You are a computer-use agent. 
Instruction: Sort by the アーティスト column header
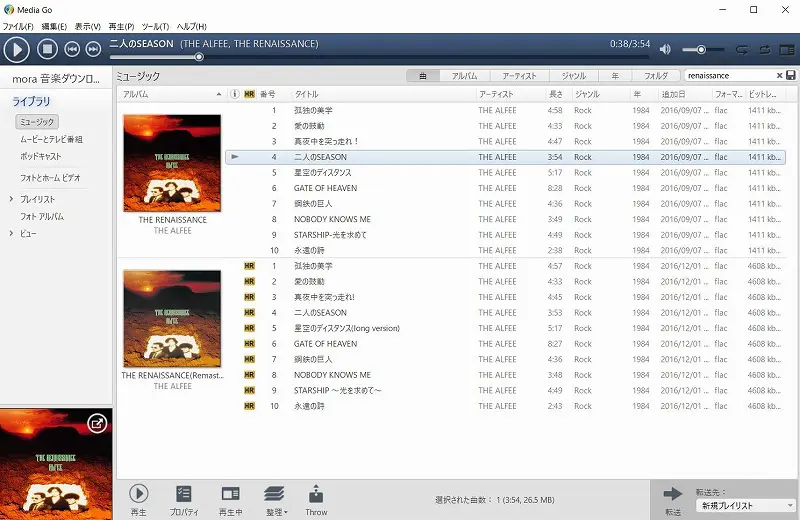click(x=511, y=94)
